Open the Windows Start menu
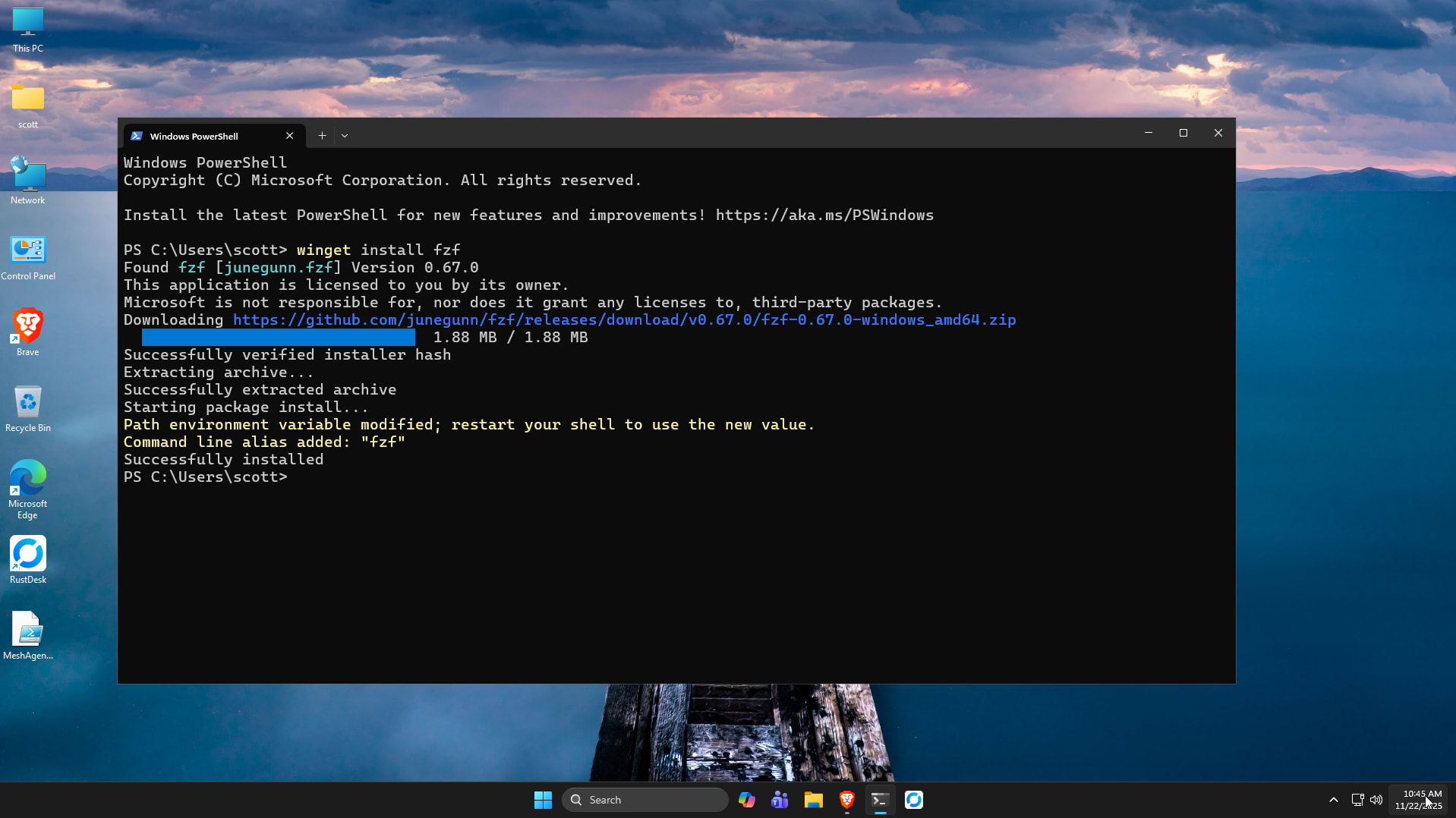Viewport: 1456px width, 818px height. point(543,799)
